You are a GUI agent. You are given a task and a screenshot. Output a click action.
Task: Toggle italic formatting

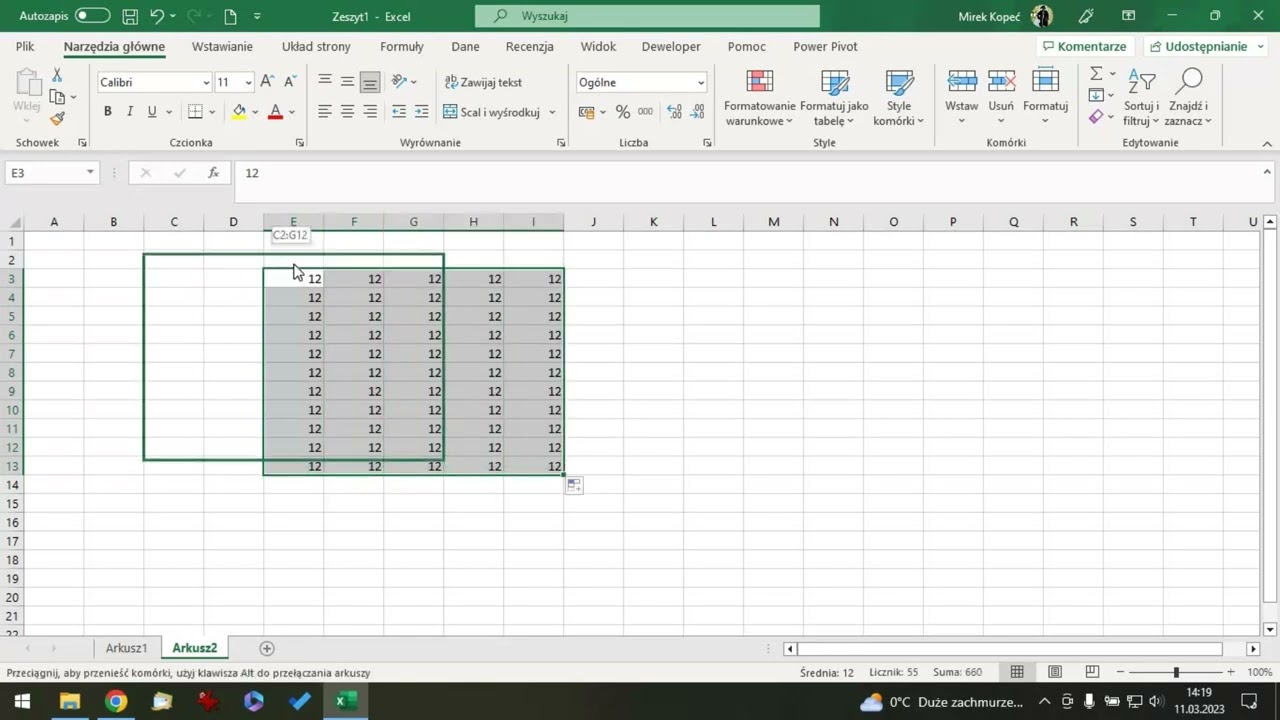130,112
